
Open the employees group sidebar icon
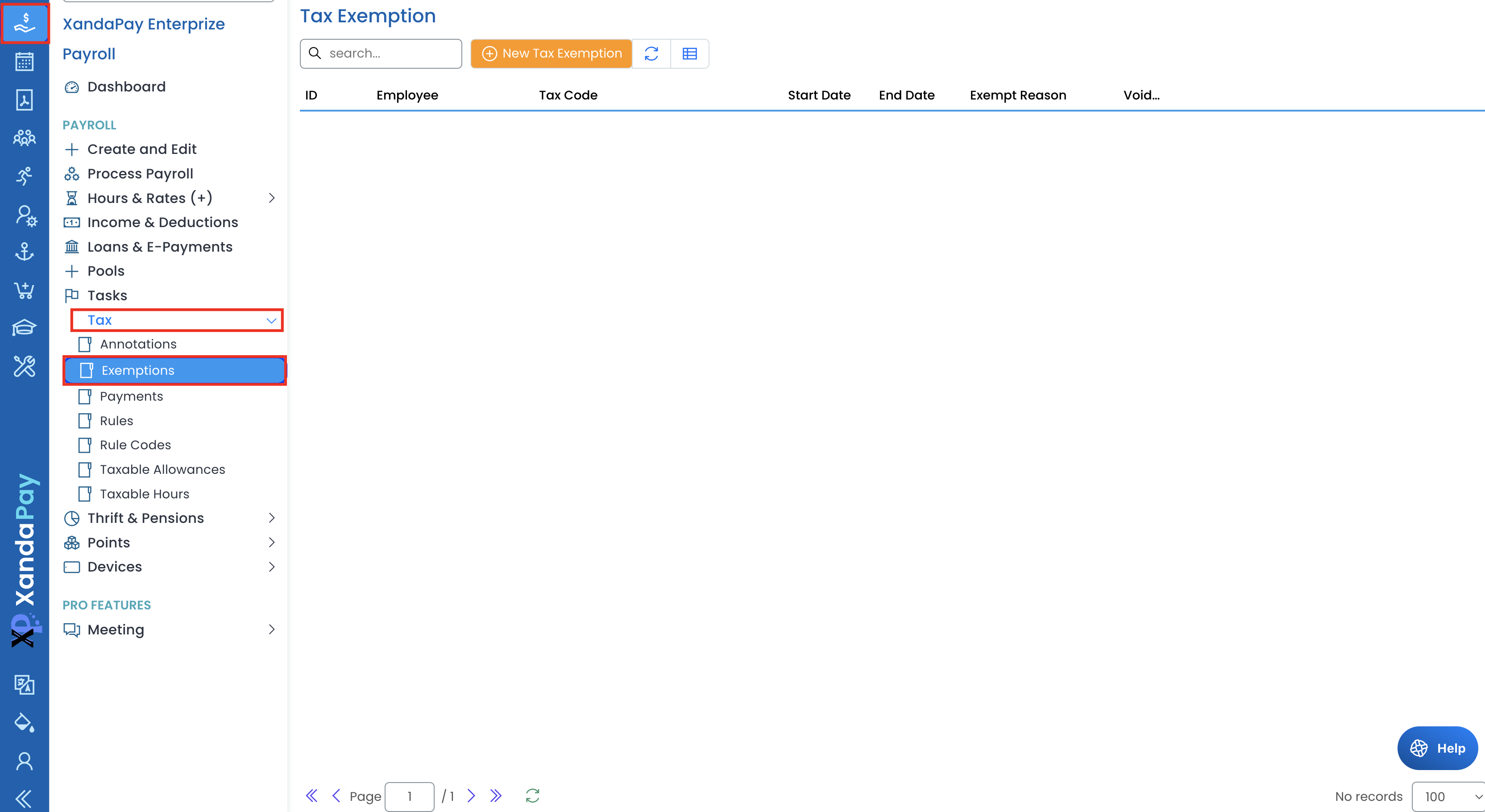(x=24, y=138)
